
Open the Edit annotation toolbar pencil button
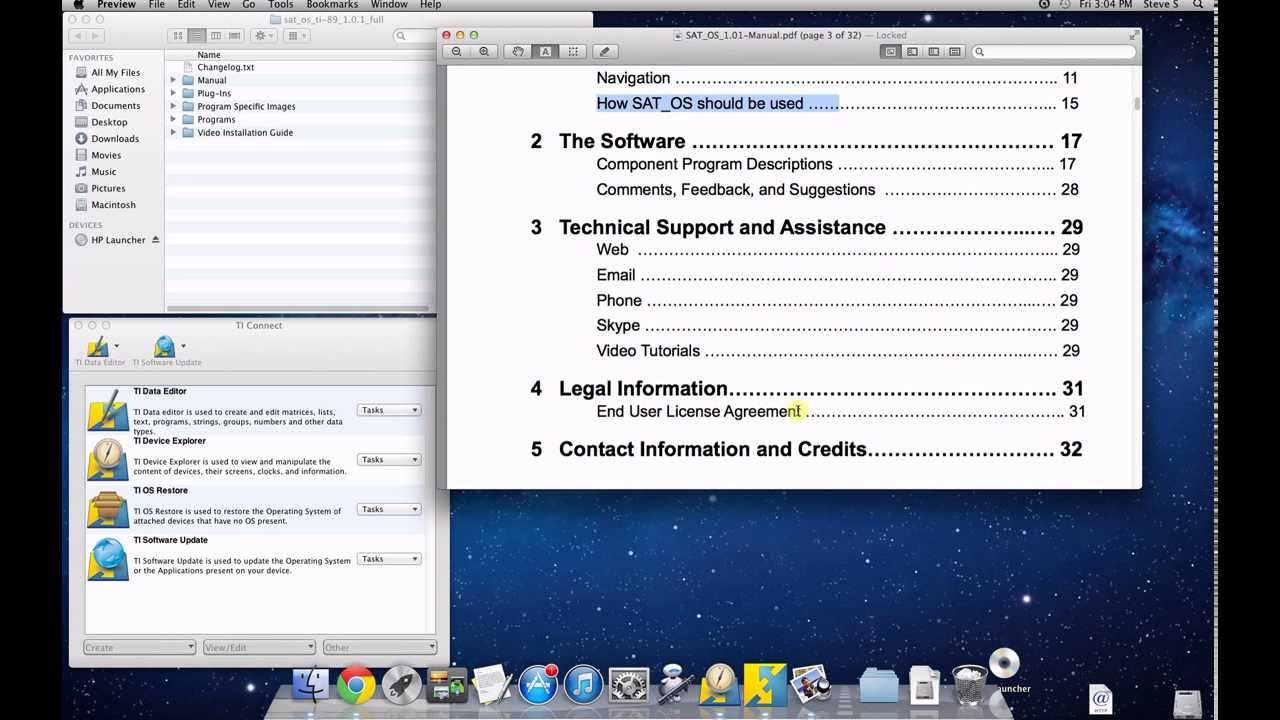604,52
